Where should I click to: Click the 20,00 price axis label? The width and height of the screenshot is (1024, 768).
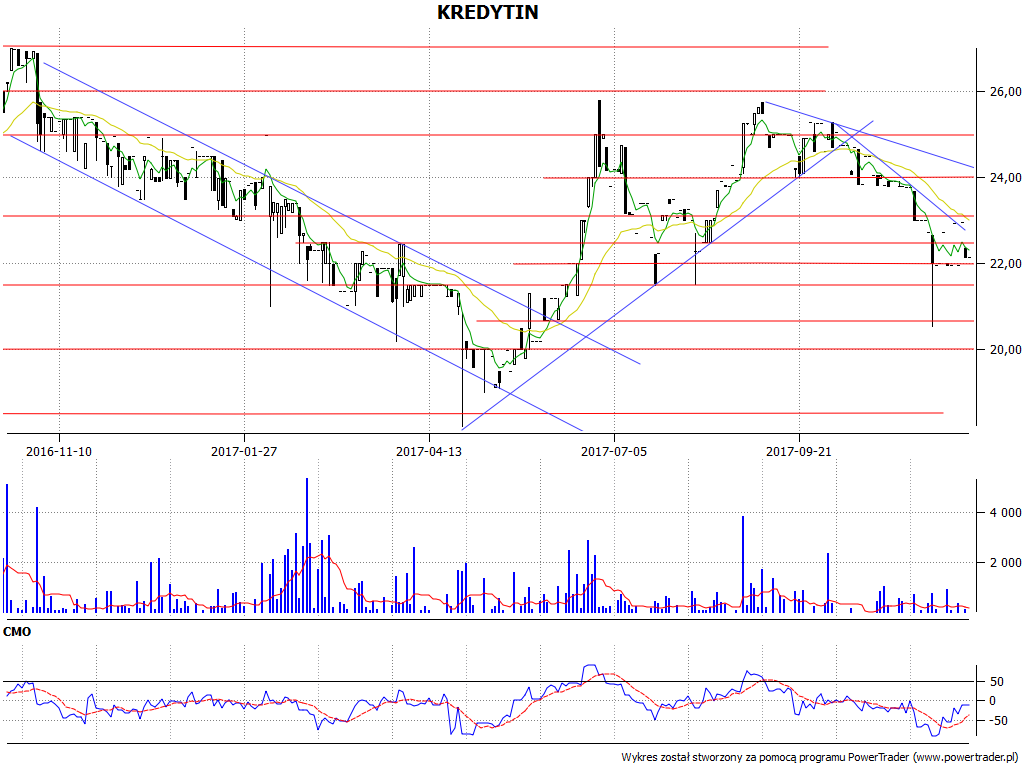click(x=1006, y=350)
